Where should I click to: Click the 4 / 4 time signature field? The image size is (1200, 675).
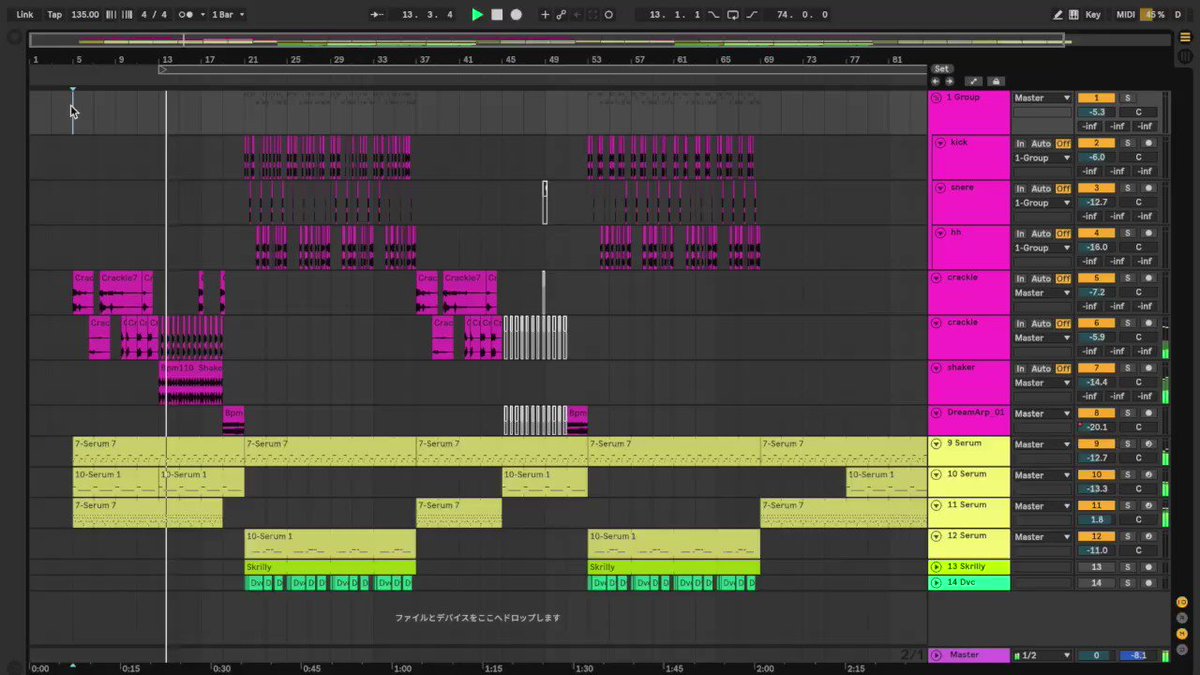coord(154,15)
